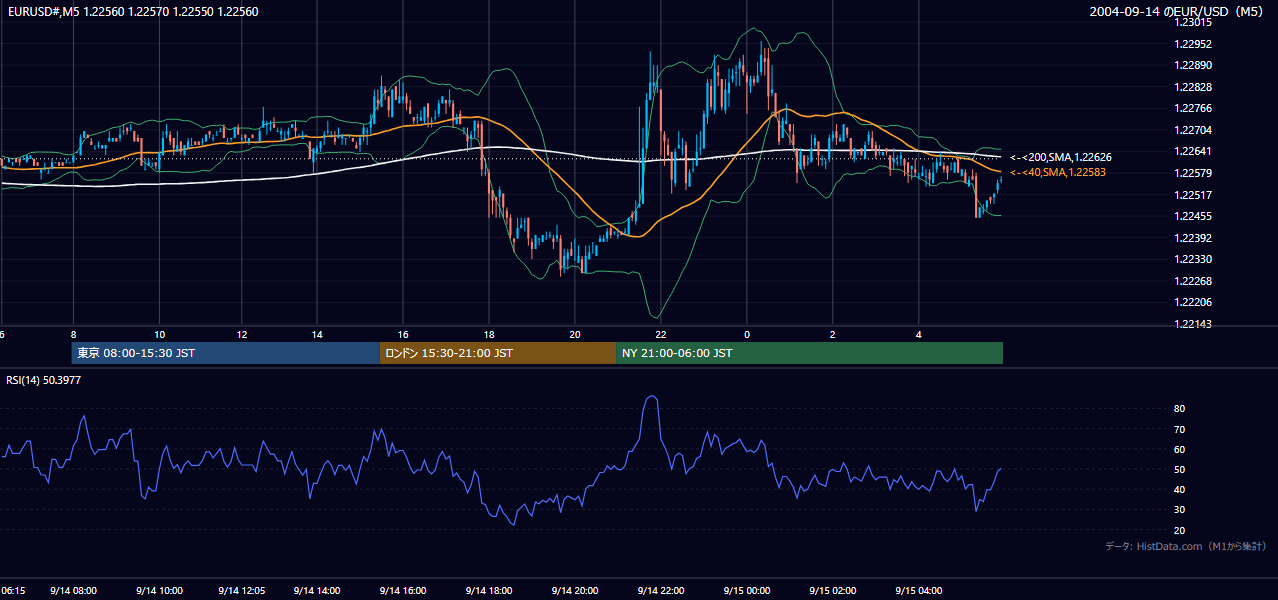
Task: Click hour tick 12 under the price chart
Action: click(x=242, y=334)
